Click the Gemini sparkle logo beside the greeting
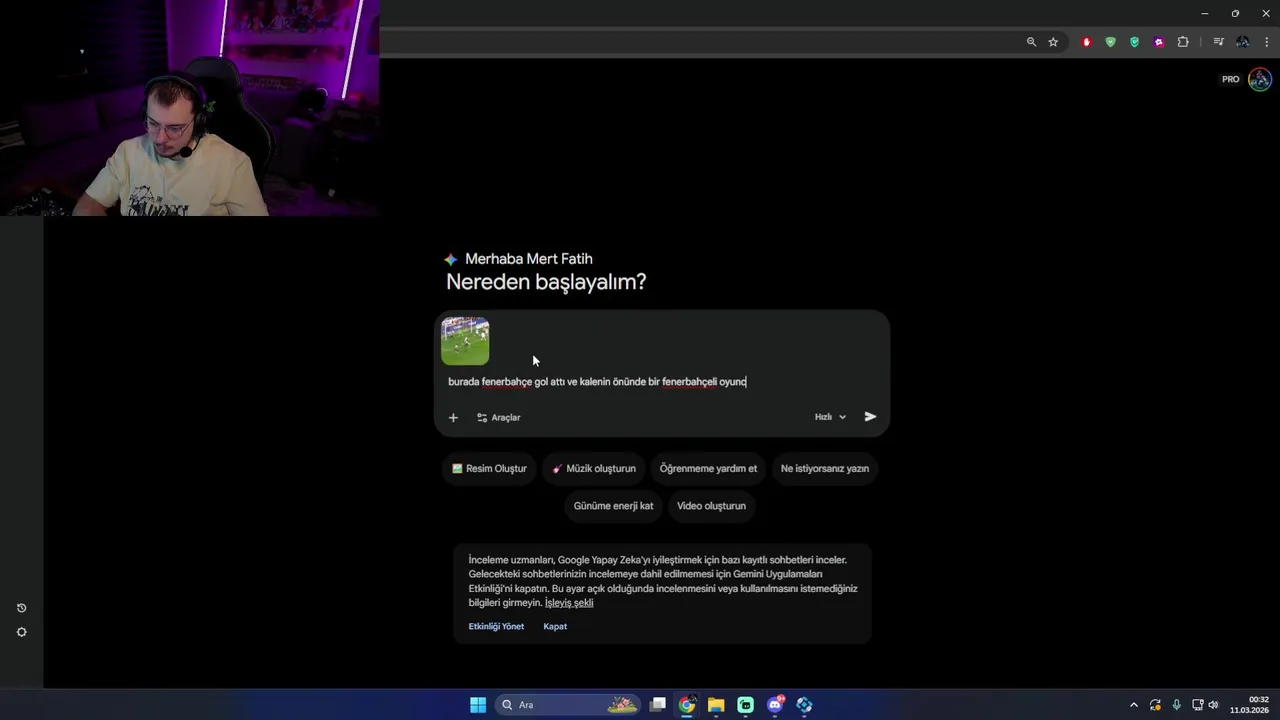This screenshot has height=720, width=1280. click(x=451, y=259)
